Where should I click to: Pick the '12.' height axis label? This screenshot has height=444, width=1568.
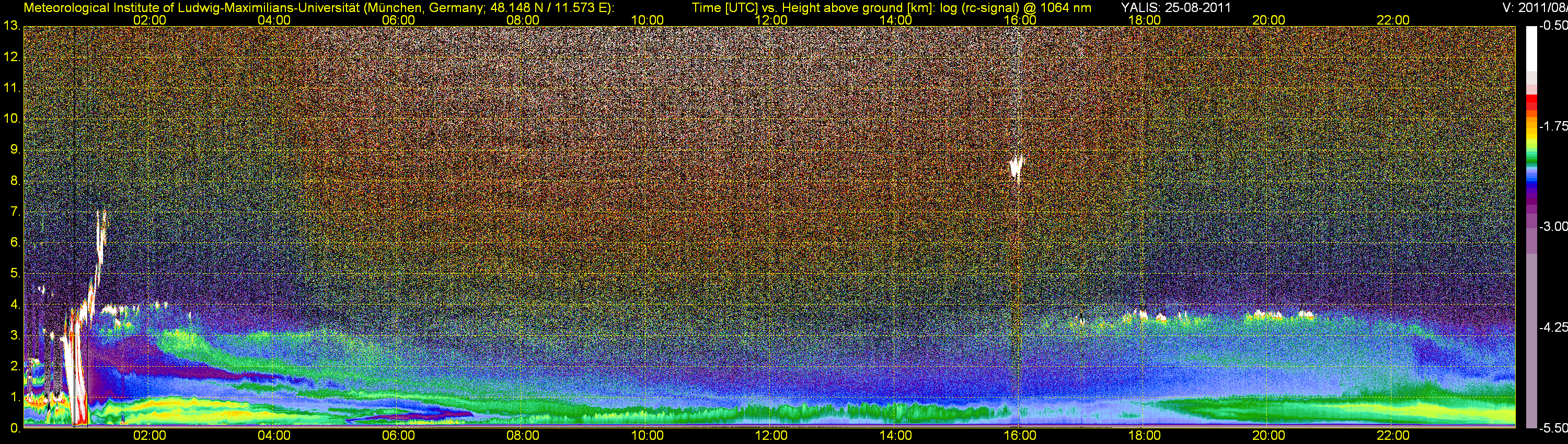coord(12,57)
